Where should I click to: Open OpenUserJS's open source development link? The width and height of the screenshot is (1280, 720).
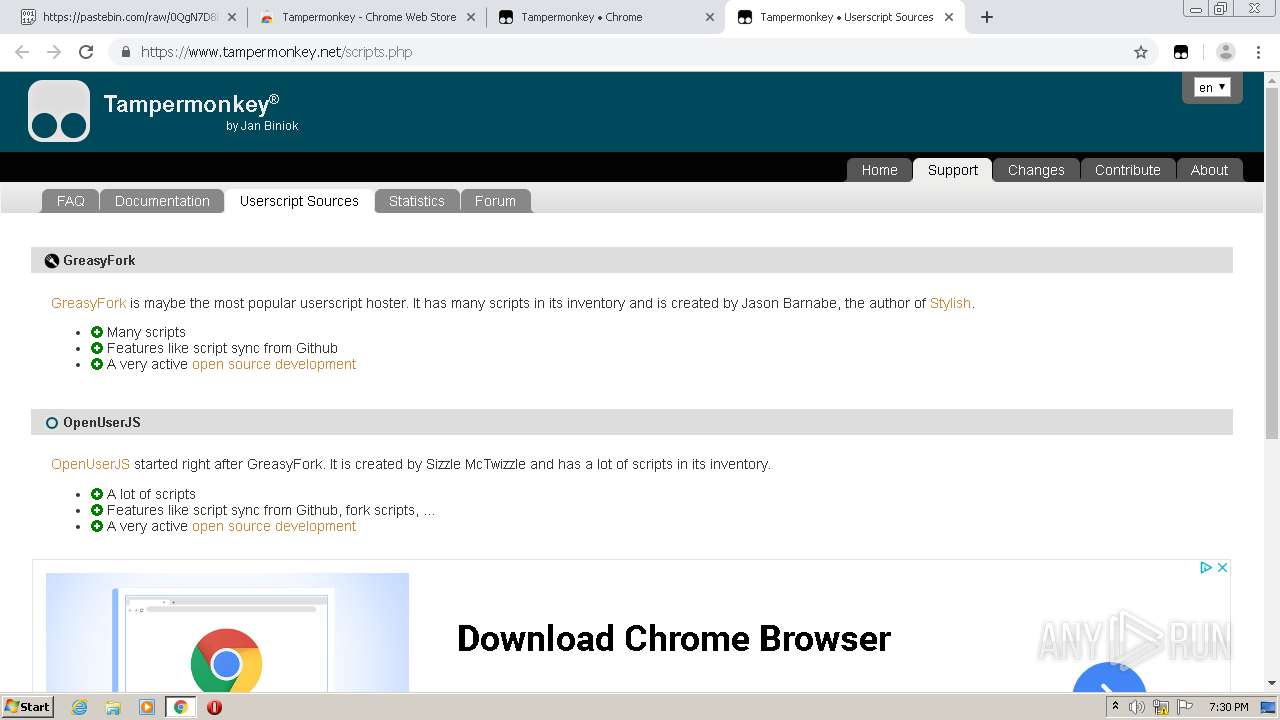coord(274,526)
